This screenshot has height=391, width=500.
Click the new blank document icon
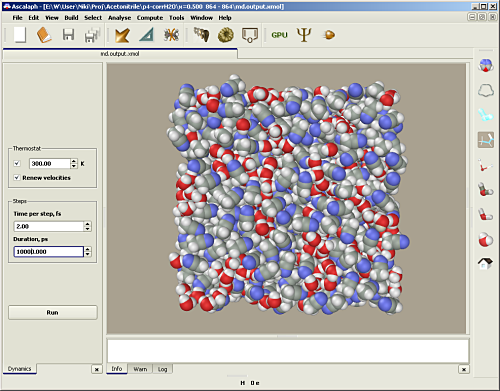(x=20, y=35)
